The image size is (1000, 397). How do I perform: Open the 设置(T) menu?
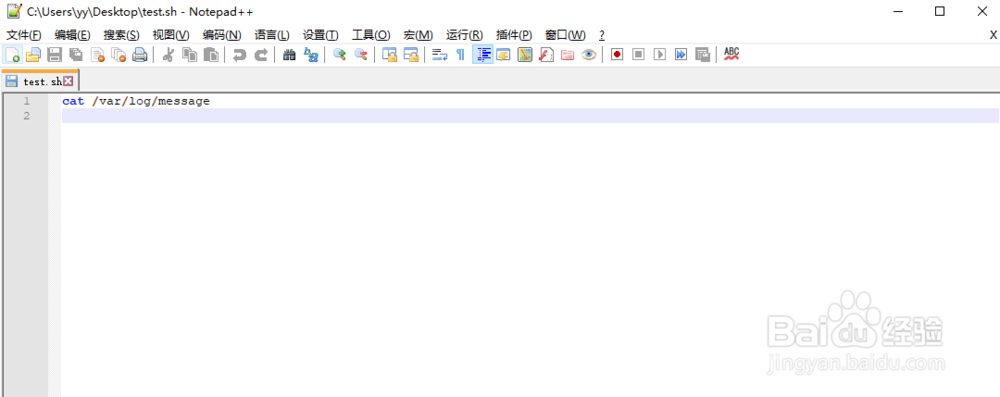tap(321, 35)
